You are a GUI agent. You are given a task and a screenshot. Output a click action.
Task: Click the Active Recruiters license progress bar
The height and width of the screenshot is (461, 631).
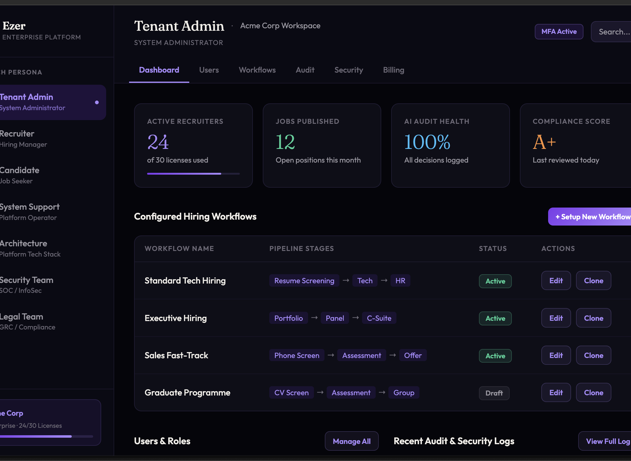coord(193,174)
